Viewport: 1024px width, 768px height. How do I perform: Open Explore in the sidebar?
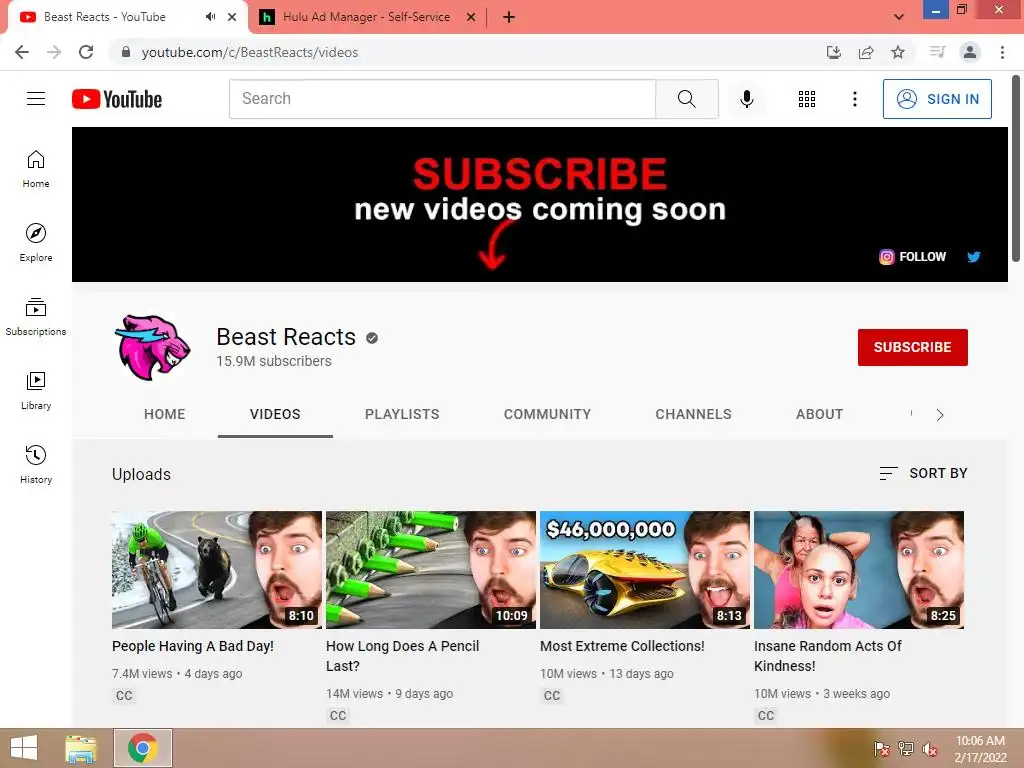pos(36,242)
